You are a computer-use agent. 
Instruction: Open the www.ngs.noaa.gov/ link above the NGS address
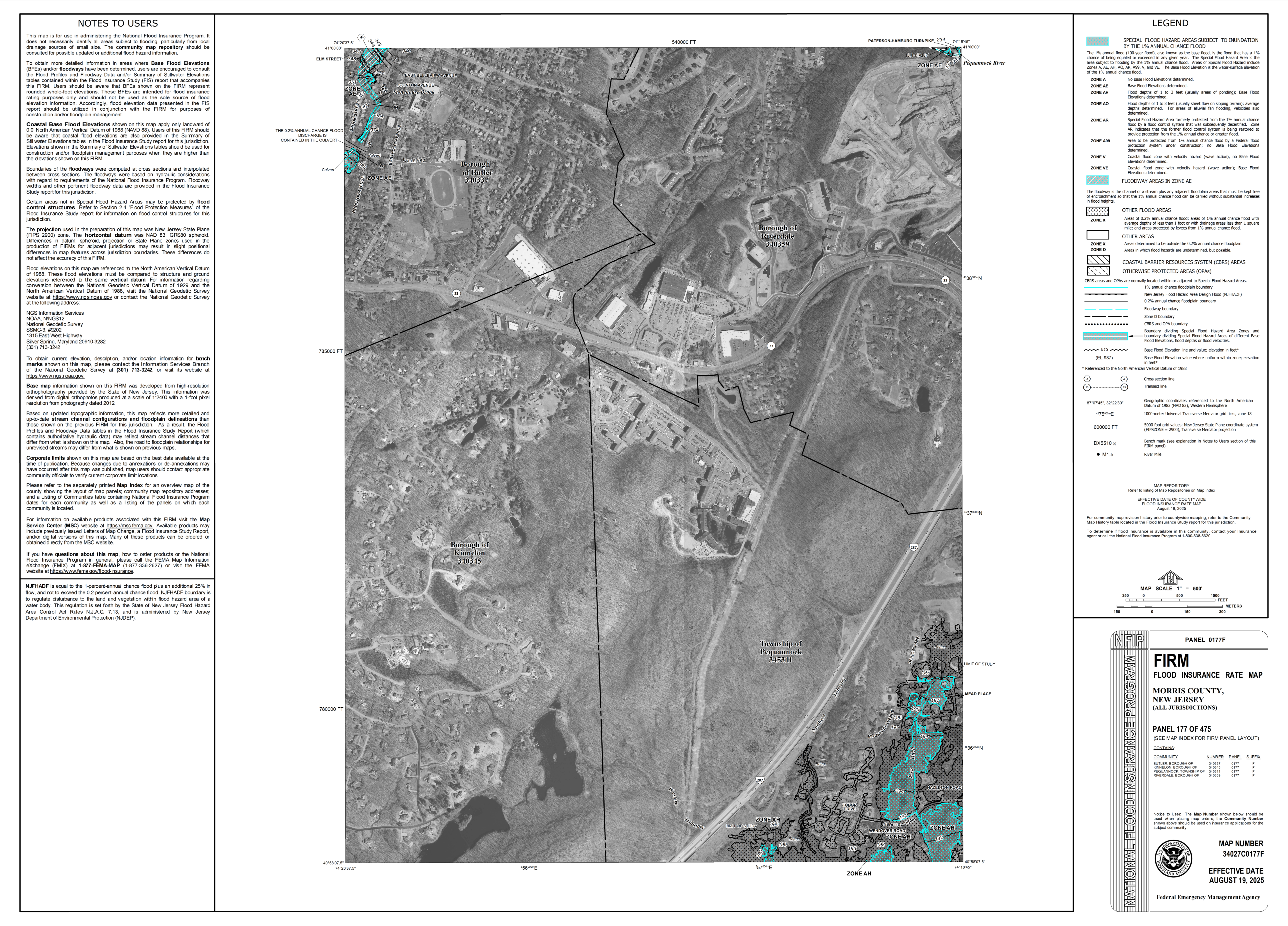[x=82, y=297]
